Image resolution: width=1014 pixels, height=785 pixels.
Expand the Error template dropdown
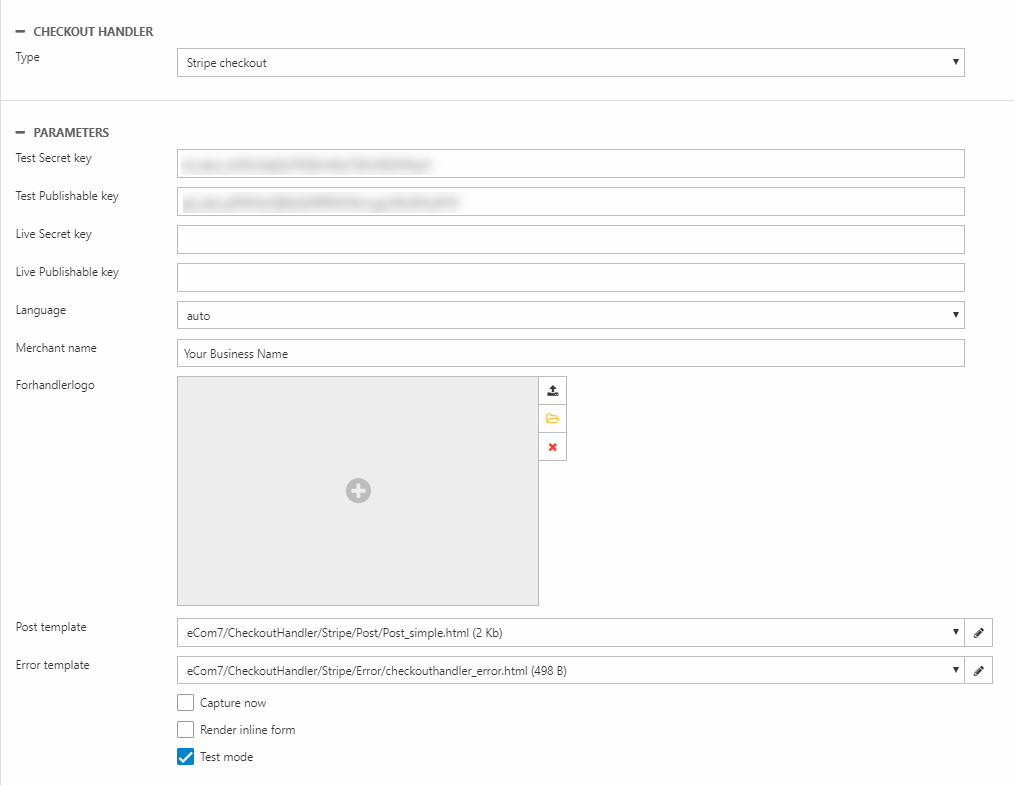570,671
